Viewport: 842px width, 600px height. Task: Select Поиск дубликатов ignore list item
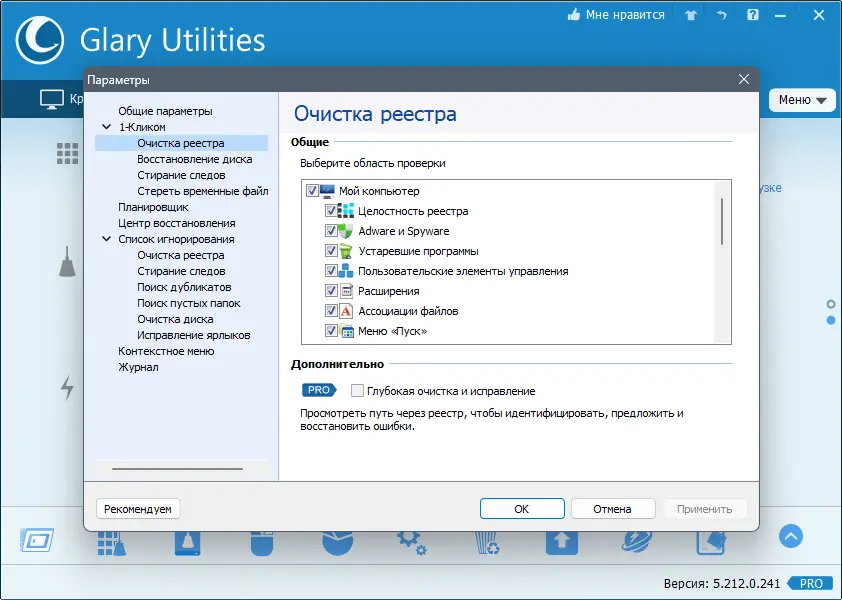[184, 287]
